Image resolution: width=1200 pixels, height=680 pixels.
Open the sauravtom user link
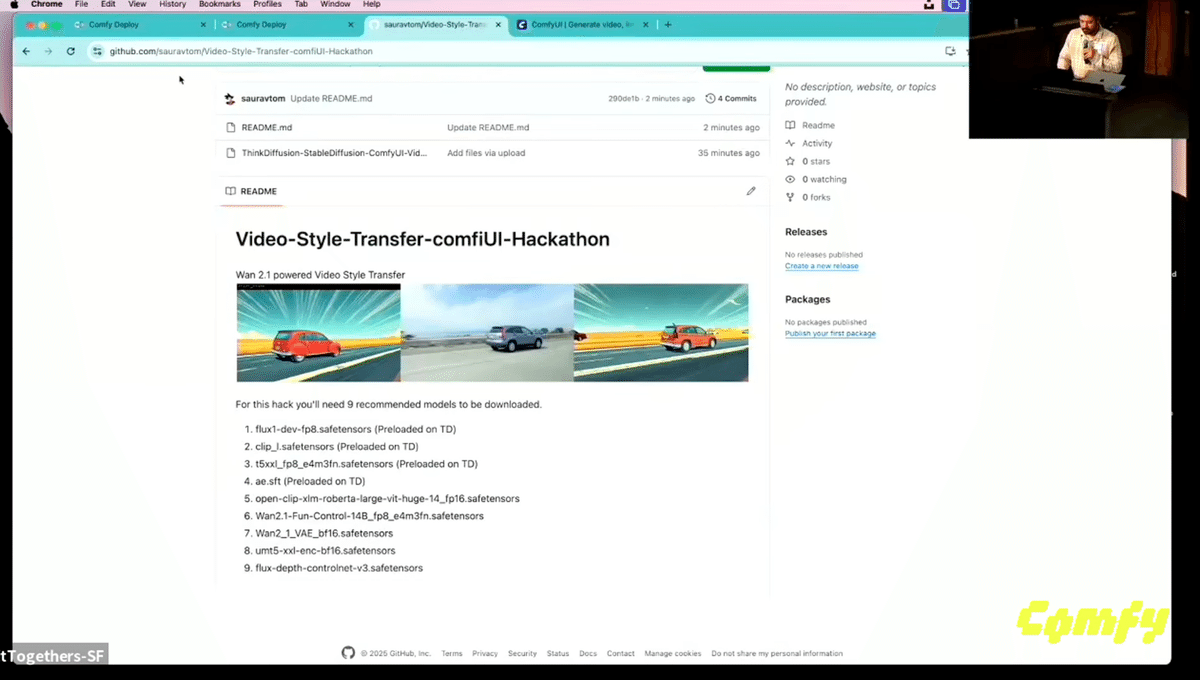263,99
